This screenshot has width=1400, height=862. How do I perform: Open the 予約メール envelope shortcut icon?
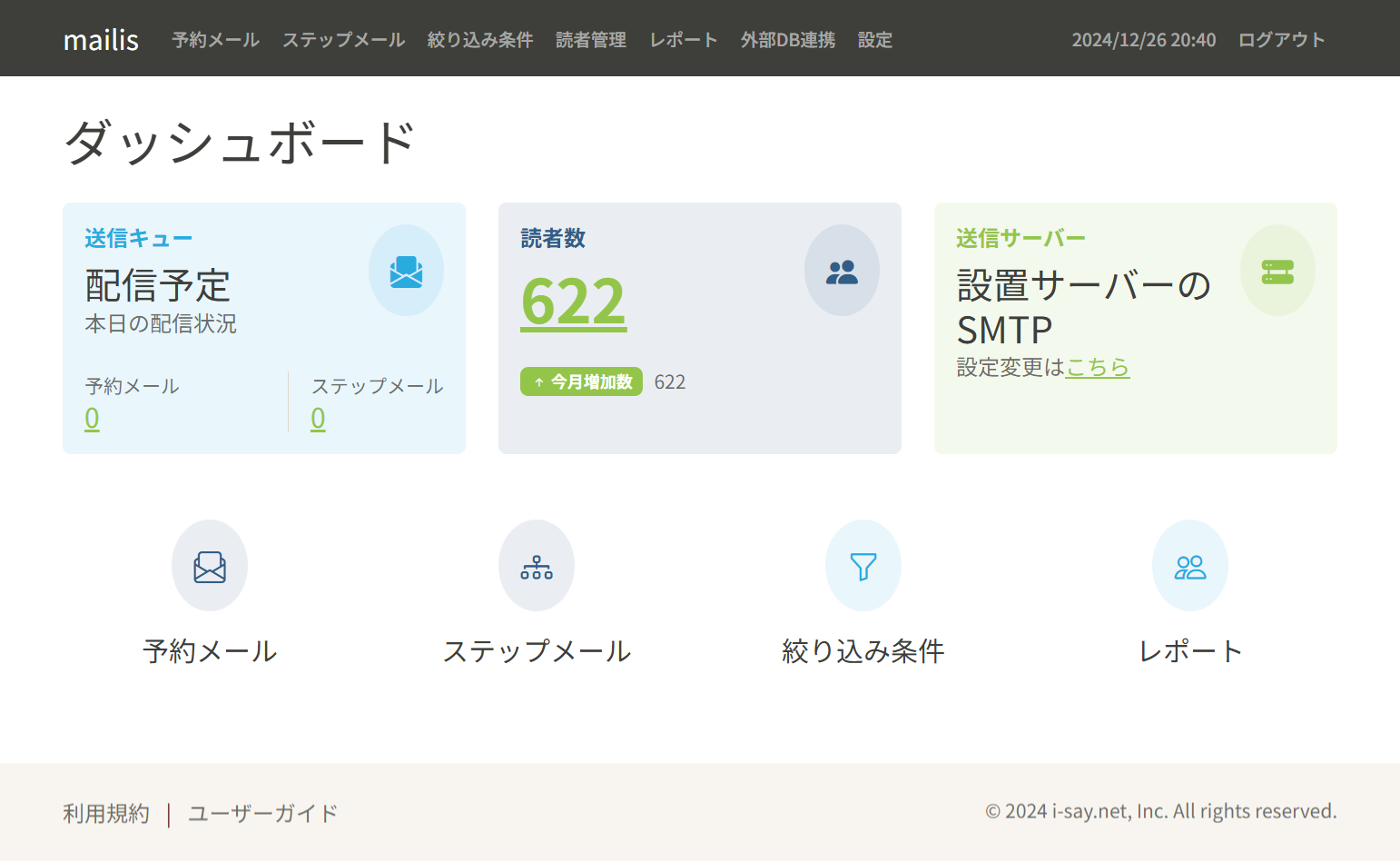(210, 566)
